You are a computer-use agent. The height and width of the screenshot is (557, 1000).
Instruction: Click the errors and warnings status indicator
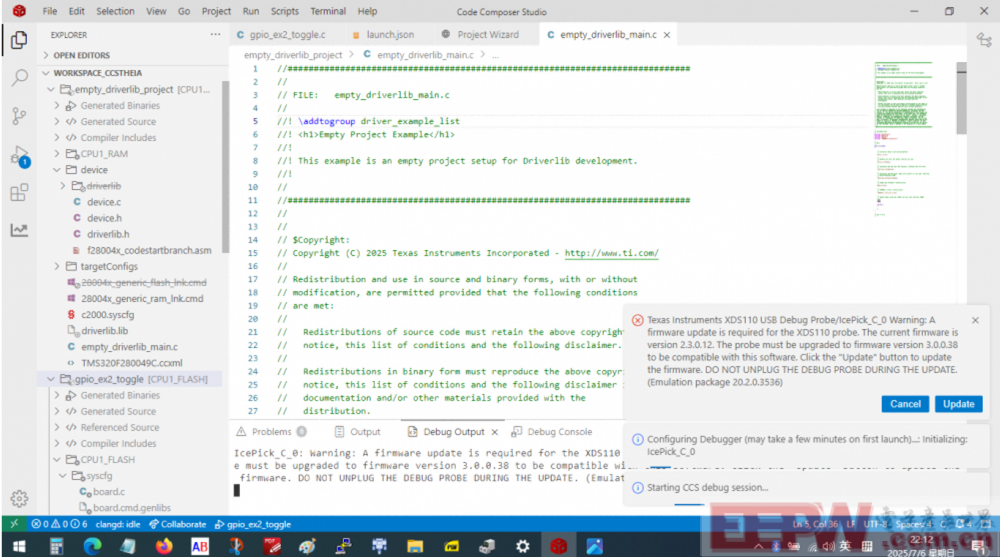[x=59, y=524]
